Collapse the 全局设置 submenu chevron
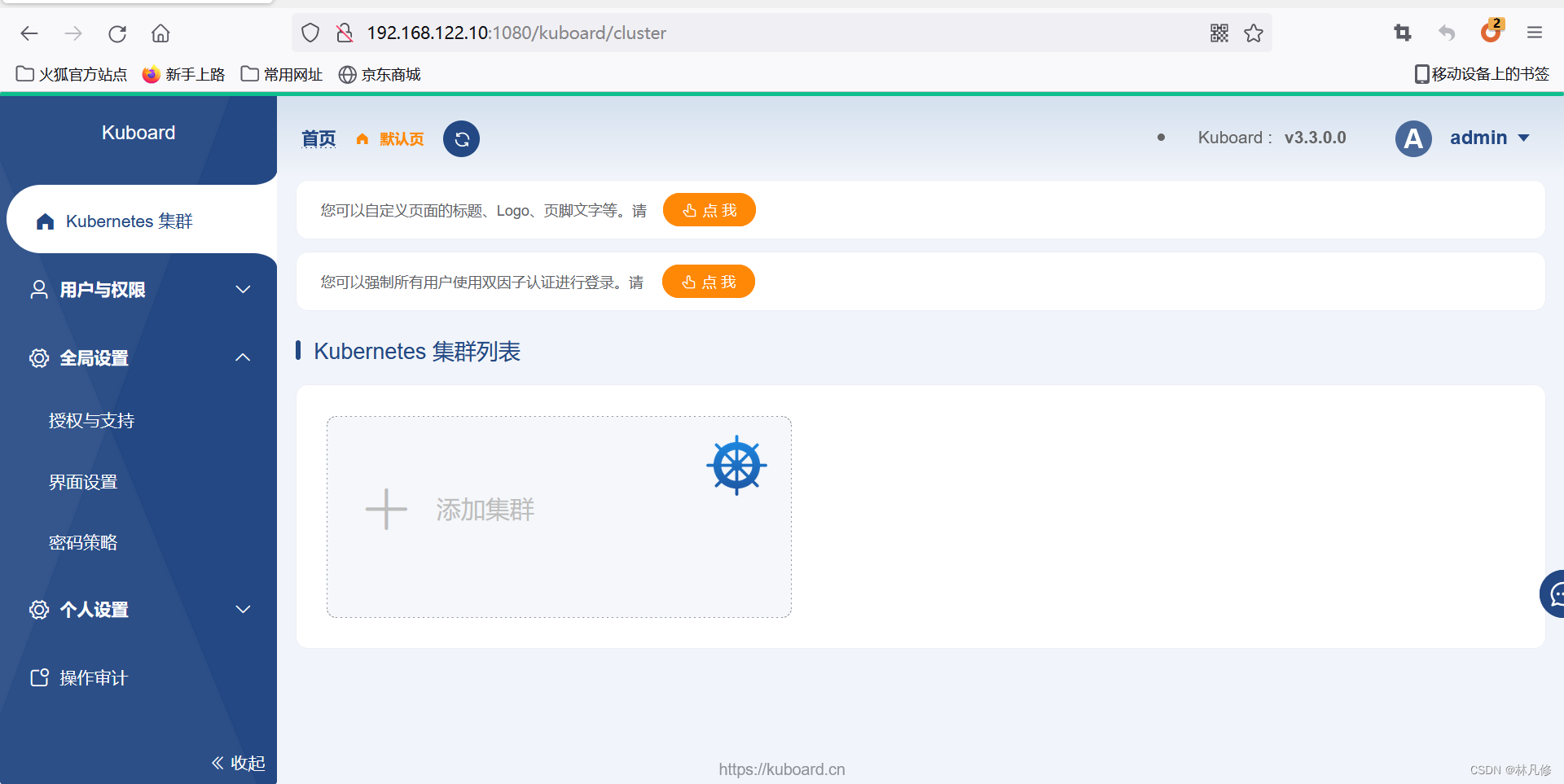 243,357
